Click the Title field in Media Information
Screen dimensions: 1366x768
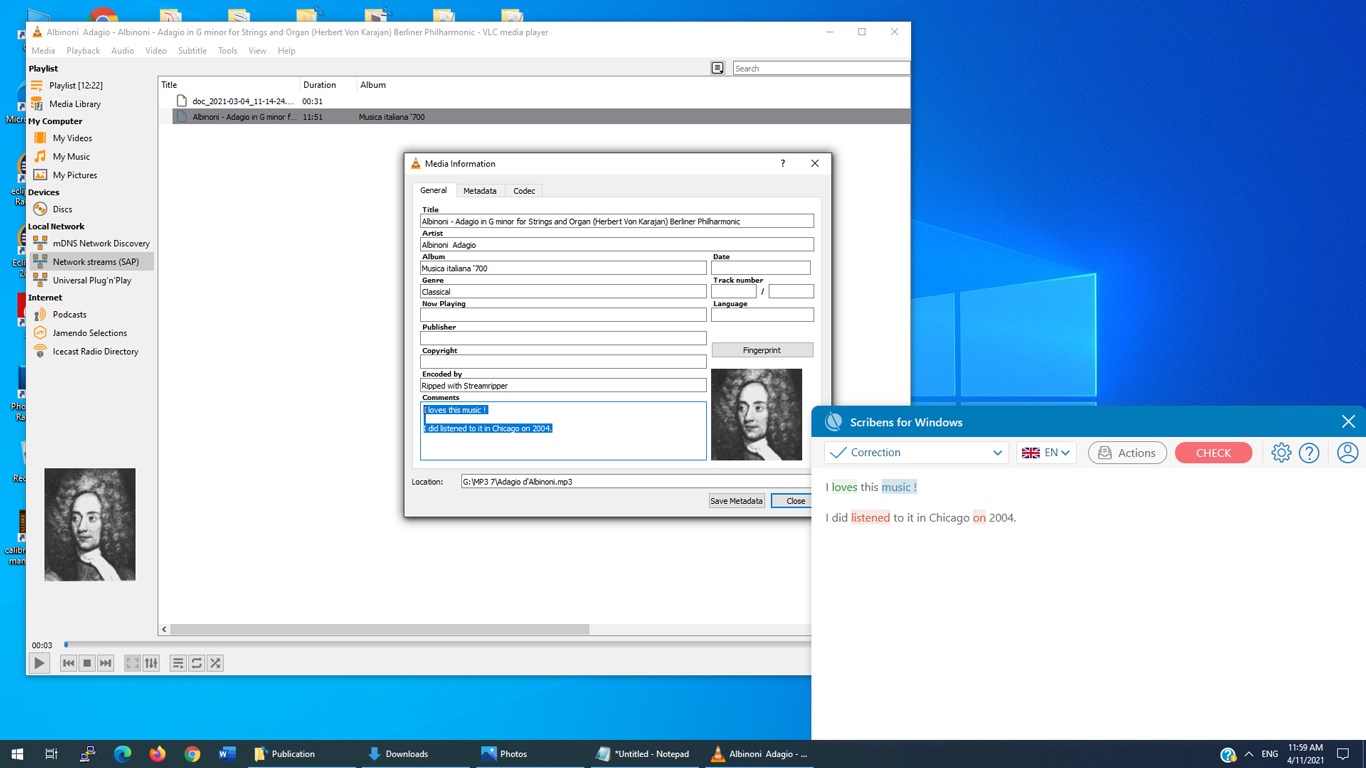617,221
